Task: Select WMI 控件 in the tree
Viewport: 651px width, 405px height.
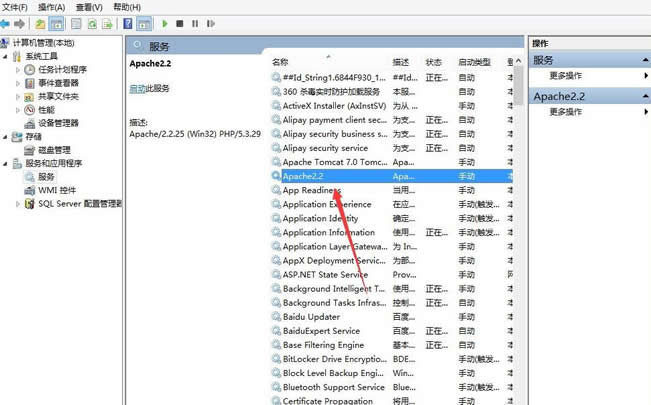Action: tap(57, 190)
